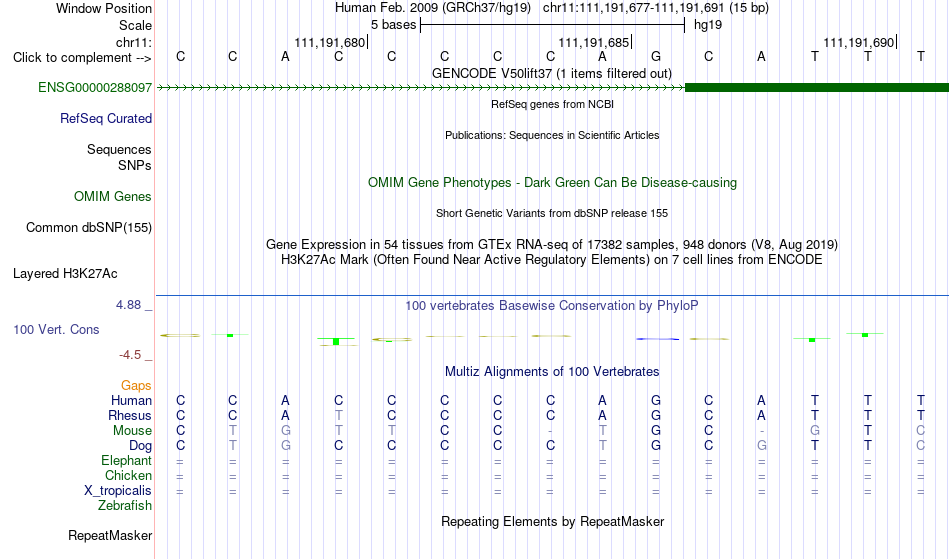
Task: Open the 100 Vert. Cons track label
Action: pyautogui.click(x=56, y=329)
